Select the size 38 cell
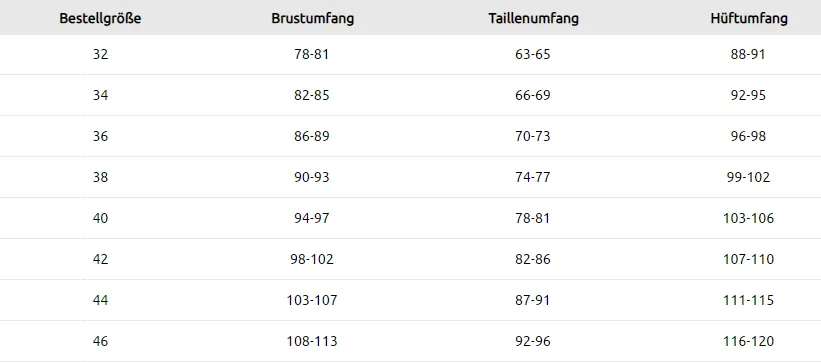821x363 pixels. click(x=100, y=177)
